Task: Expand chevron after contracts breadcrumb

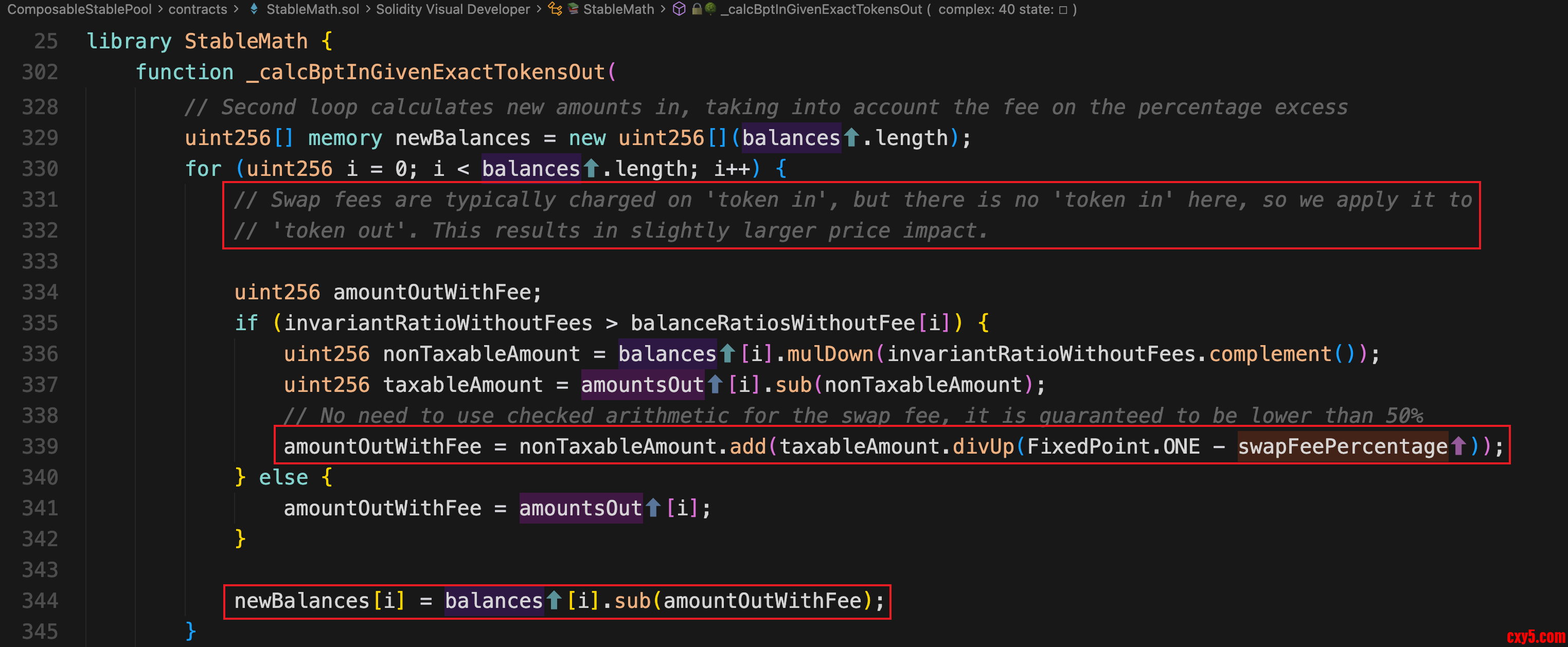Action: click(x=236, y=9)
